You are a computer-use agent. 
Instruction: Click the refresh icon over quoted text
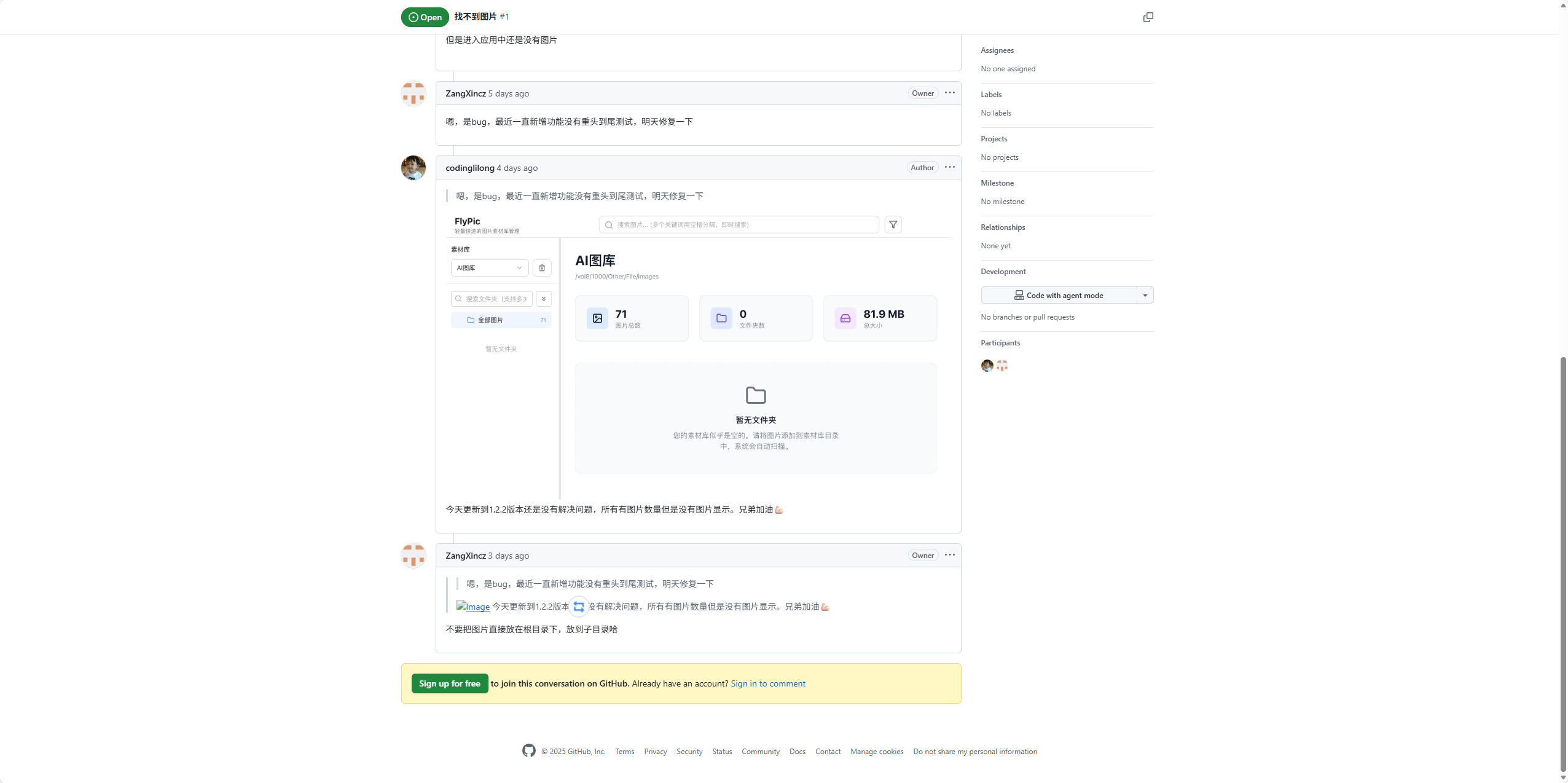(578, 607)
